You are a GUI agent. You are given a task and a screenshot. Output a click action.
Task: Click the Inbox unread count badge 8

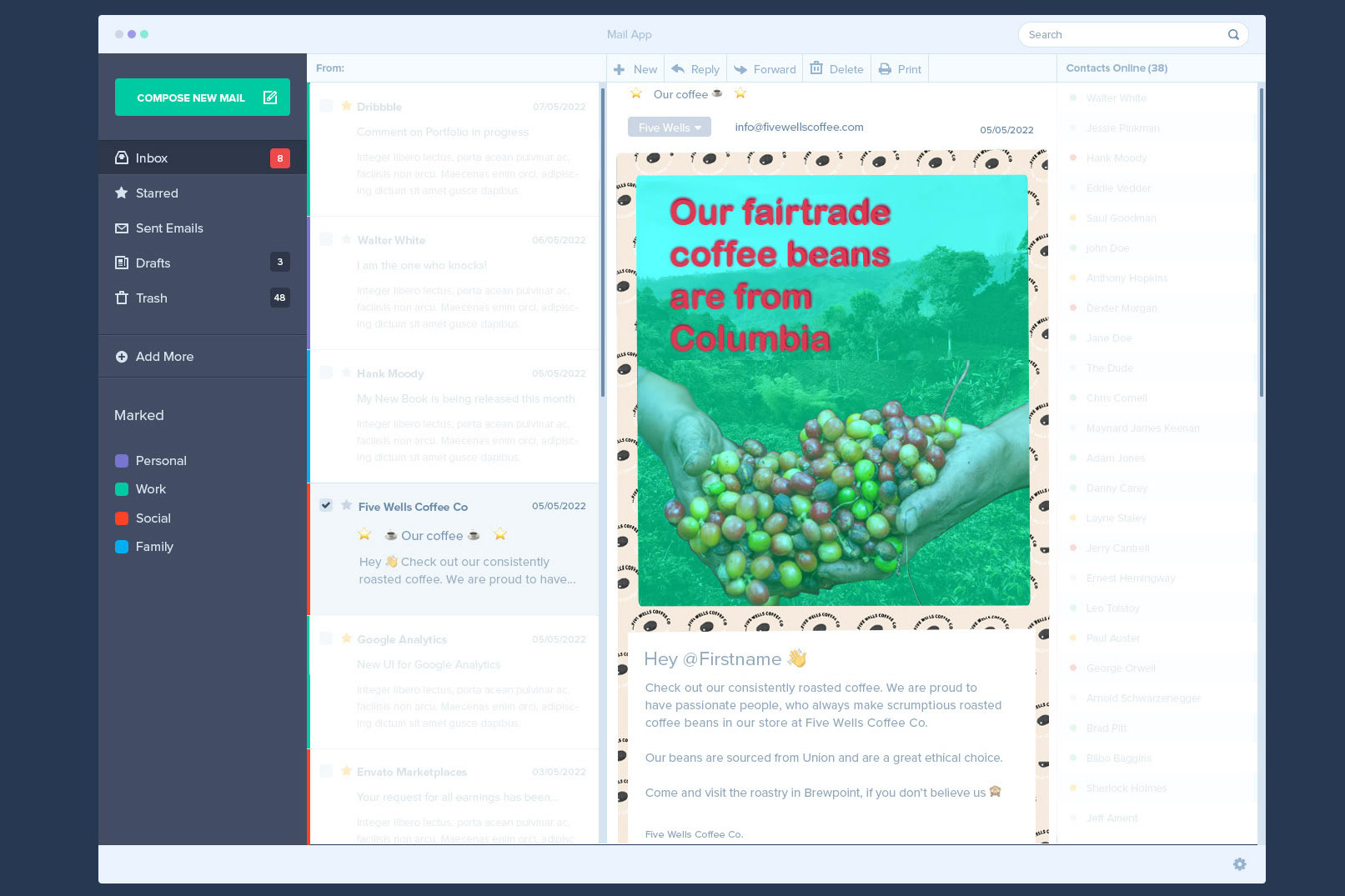click(x=280, y=158)
